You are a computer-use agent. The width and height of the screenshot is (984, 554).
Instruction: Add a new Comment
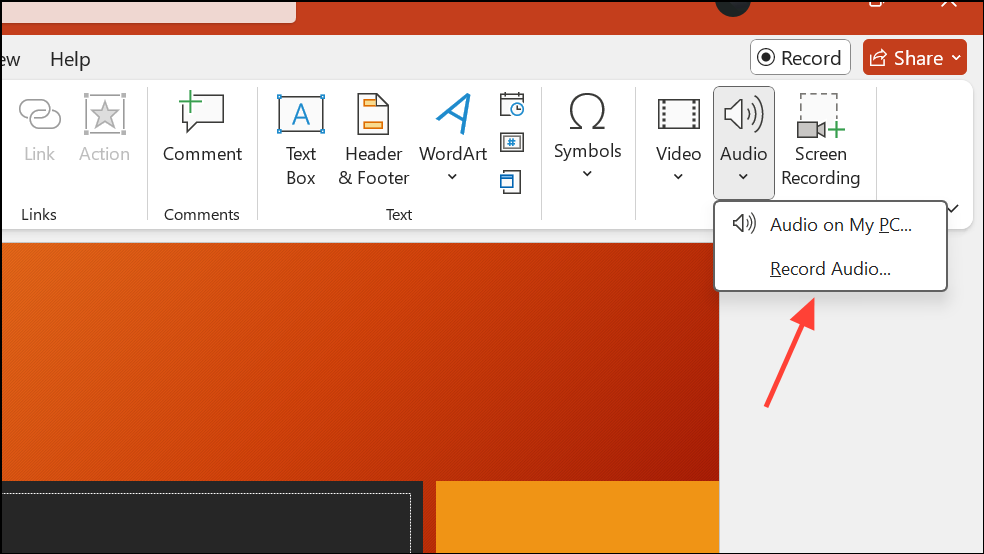pyautogui.click(x=202, y=127)
